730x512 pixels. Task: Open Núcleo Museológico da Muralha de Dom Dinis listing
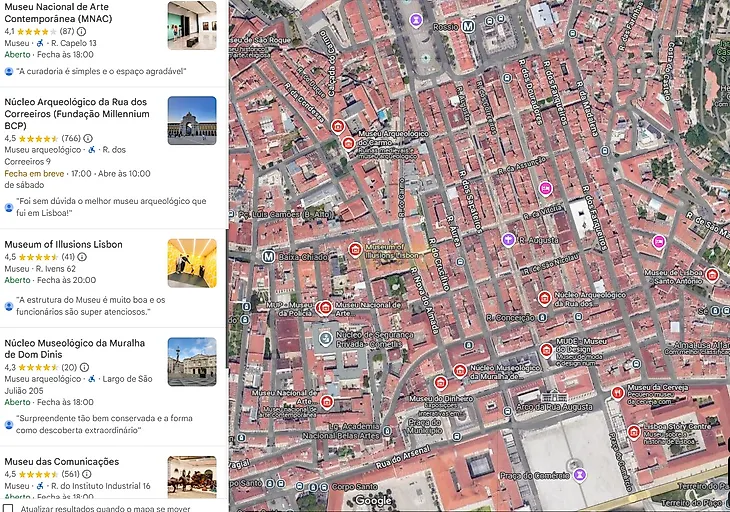pos(74,349)
